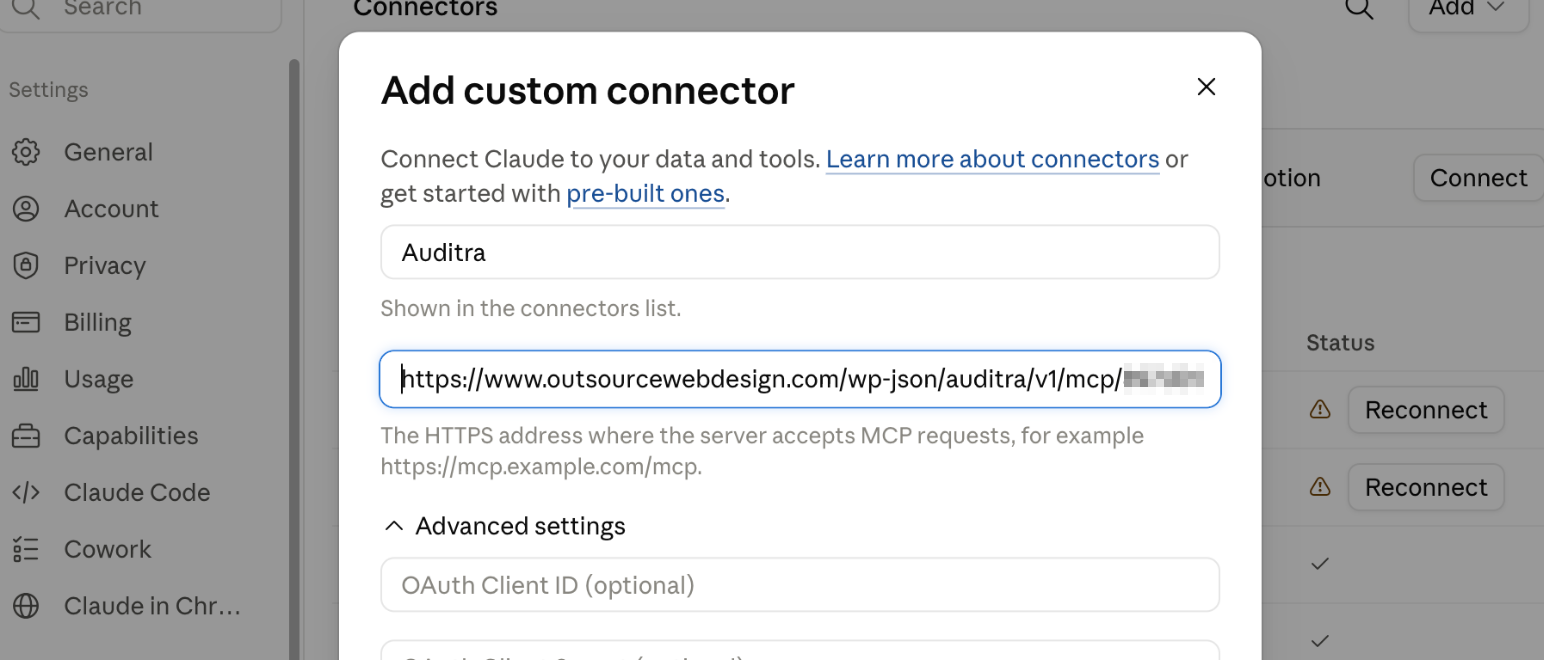
Task: Click warning icon beside lower Reconnect
Action: pos(1320,486)
